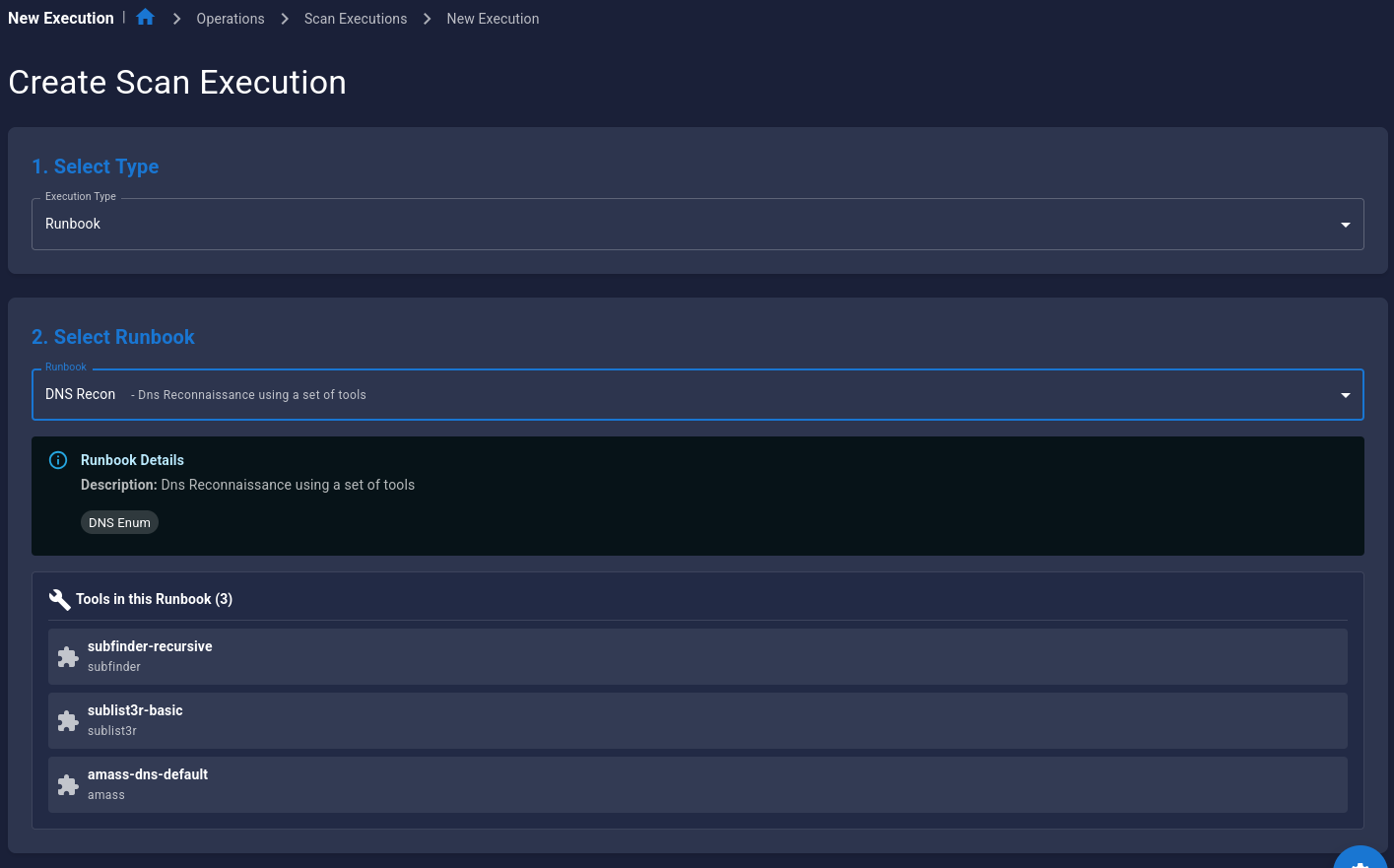The image size is (1394, 868).
Task: Open the Execution Type dropdown arrow
Action: tap(1345, 225)
